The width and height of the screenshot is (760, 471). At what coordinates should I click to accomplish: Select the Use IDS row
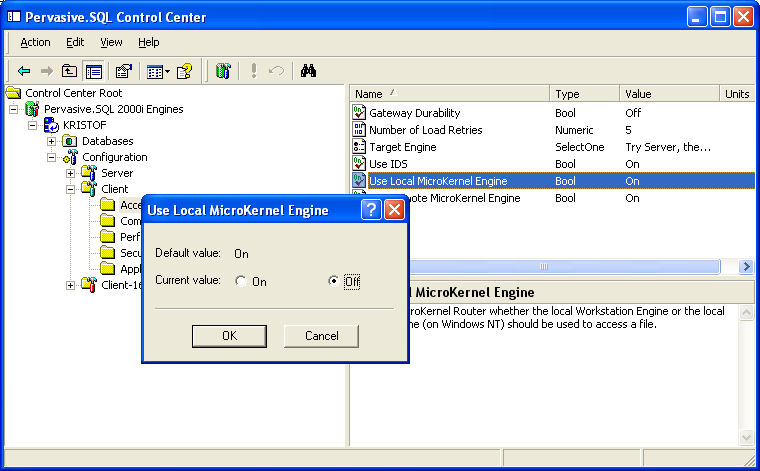click(x=552, y=163)
